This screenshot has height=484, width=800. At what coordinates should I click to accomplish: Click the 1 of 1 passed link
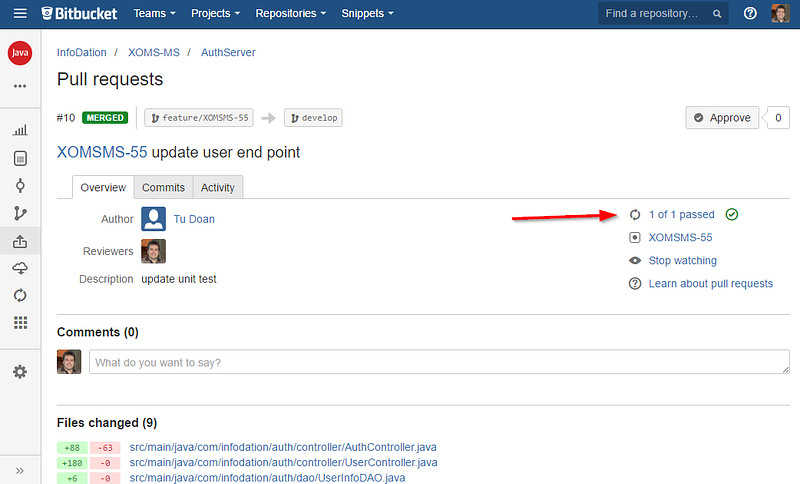pos(681,215)
